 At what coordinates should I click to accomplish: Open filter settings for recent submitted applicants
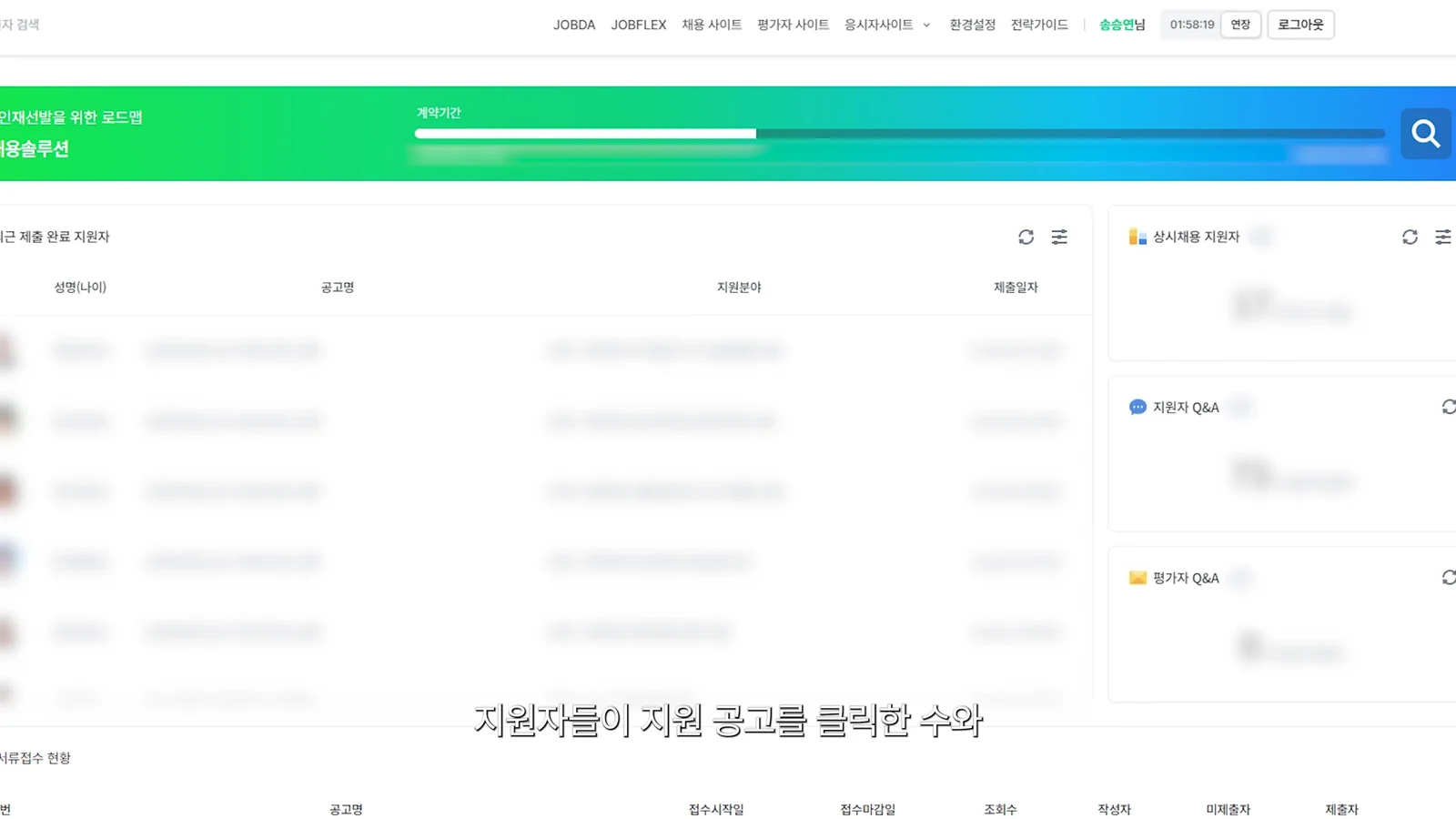(x=1059, y=237)
